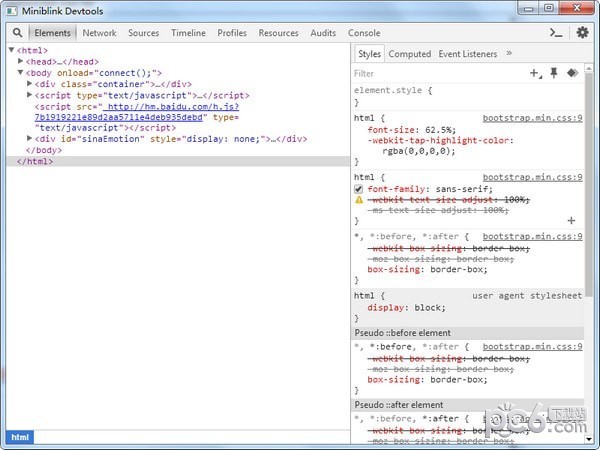600x450 pixels.
Task: Click the new style rule plus icon
Action: click(535, 73)
